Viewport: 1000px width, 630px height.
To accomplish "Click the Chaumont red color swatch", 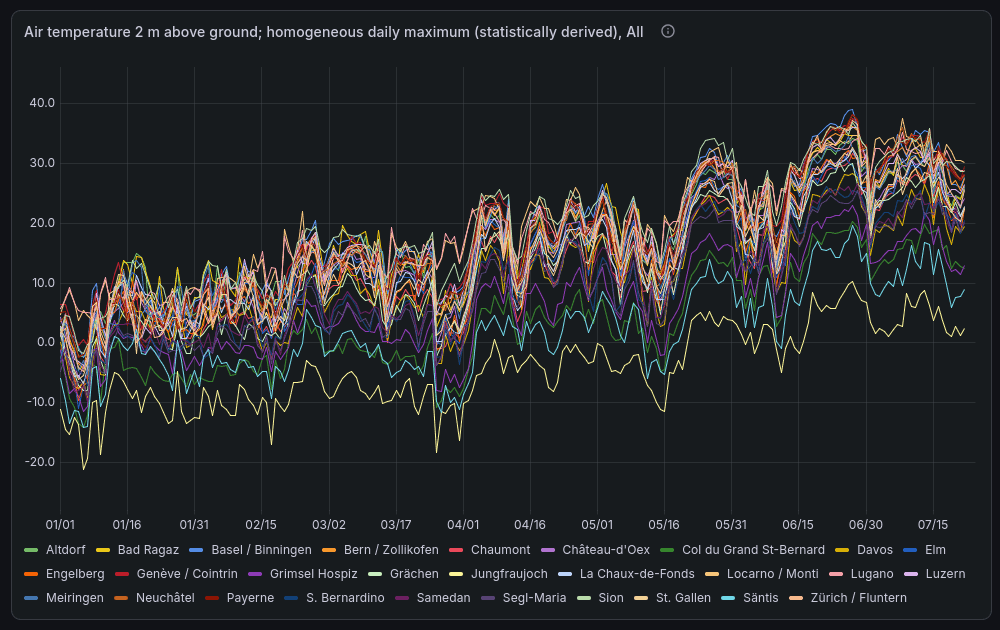I will (x=456, y=550).
